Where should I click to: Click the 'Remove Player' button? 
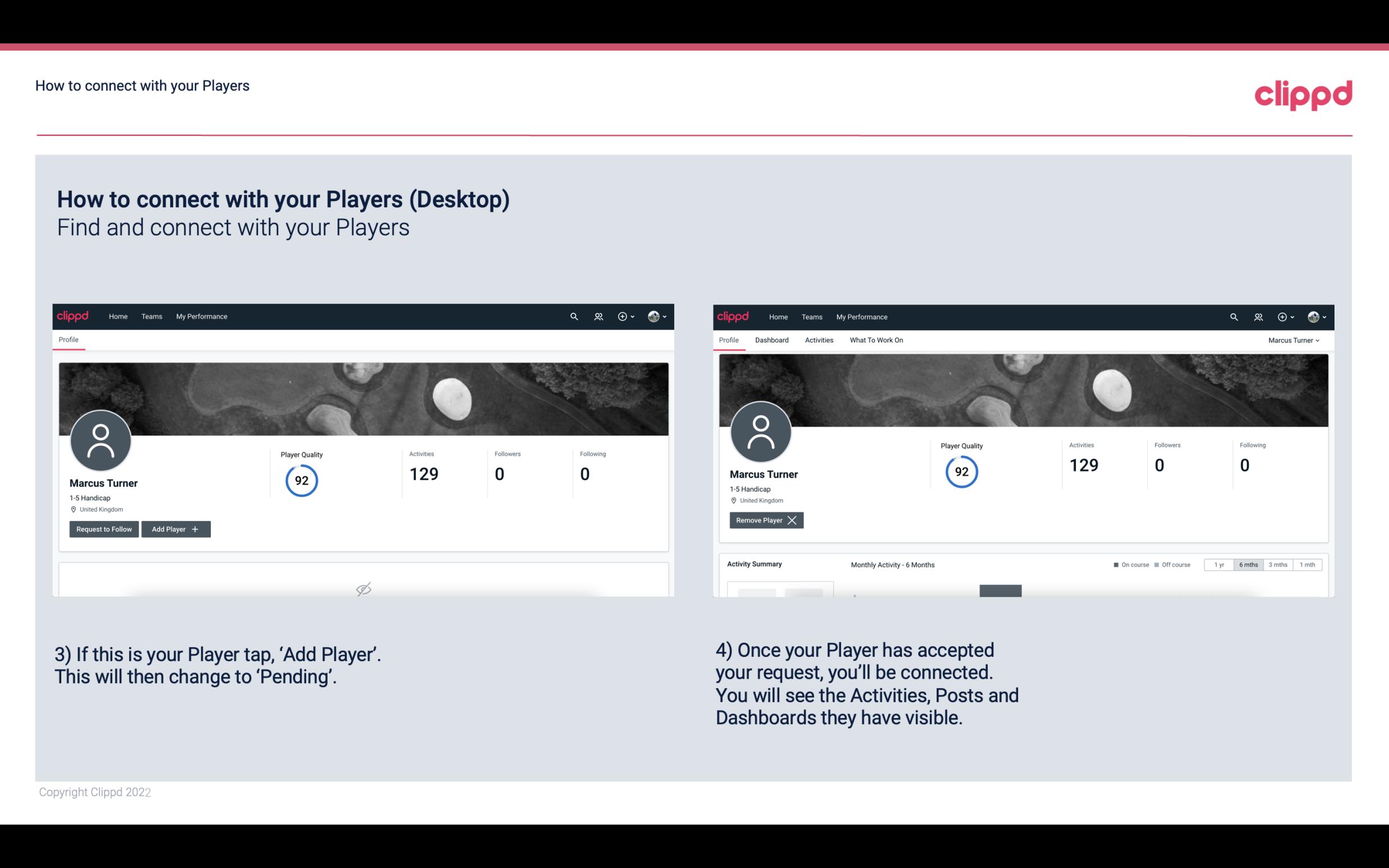click(x=765, y=520)
